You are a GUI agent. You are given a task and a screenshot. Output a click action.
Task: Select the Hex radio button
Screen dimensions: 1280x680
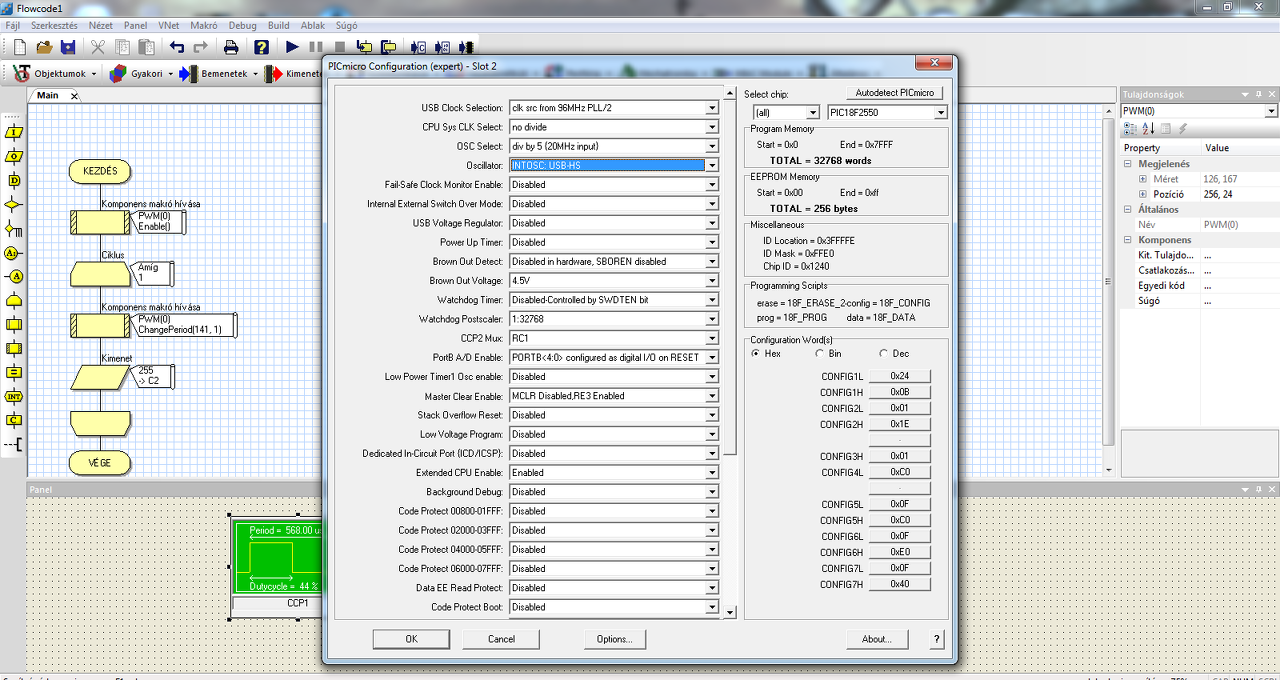pyautogui.click(x=755, y=353)
